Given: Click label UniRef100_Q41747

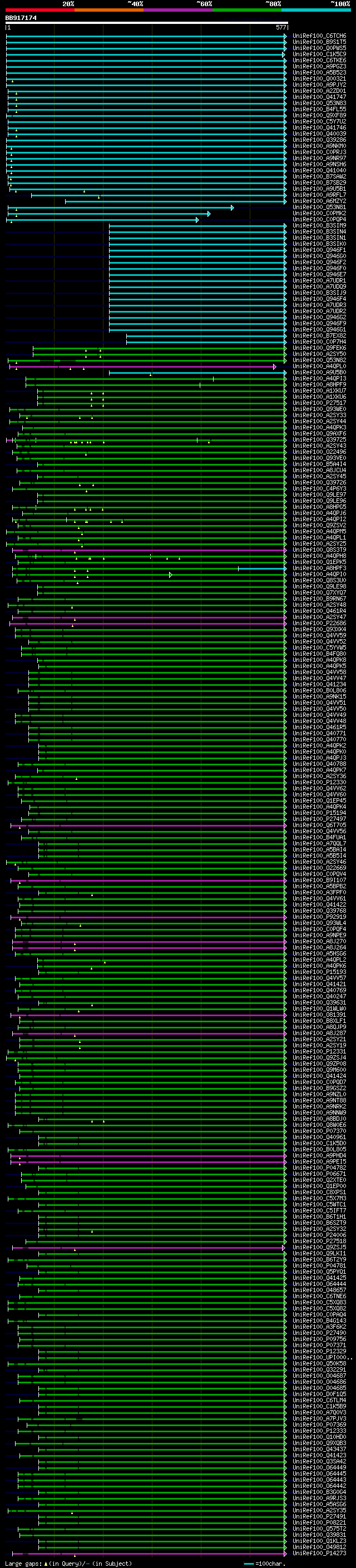Looking at the screenshot, I should pyautogui.click(x=319, y=97).
